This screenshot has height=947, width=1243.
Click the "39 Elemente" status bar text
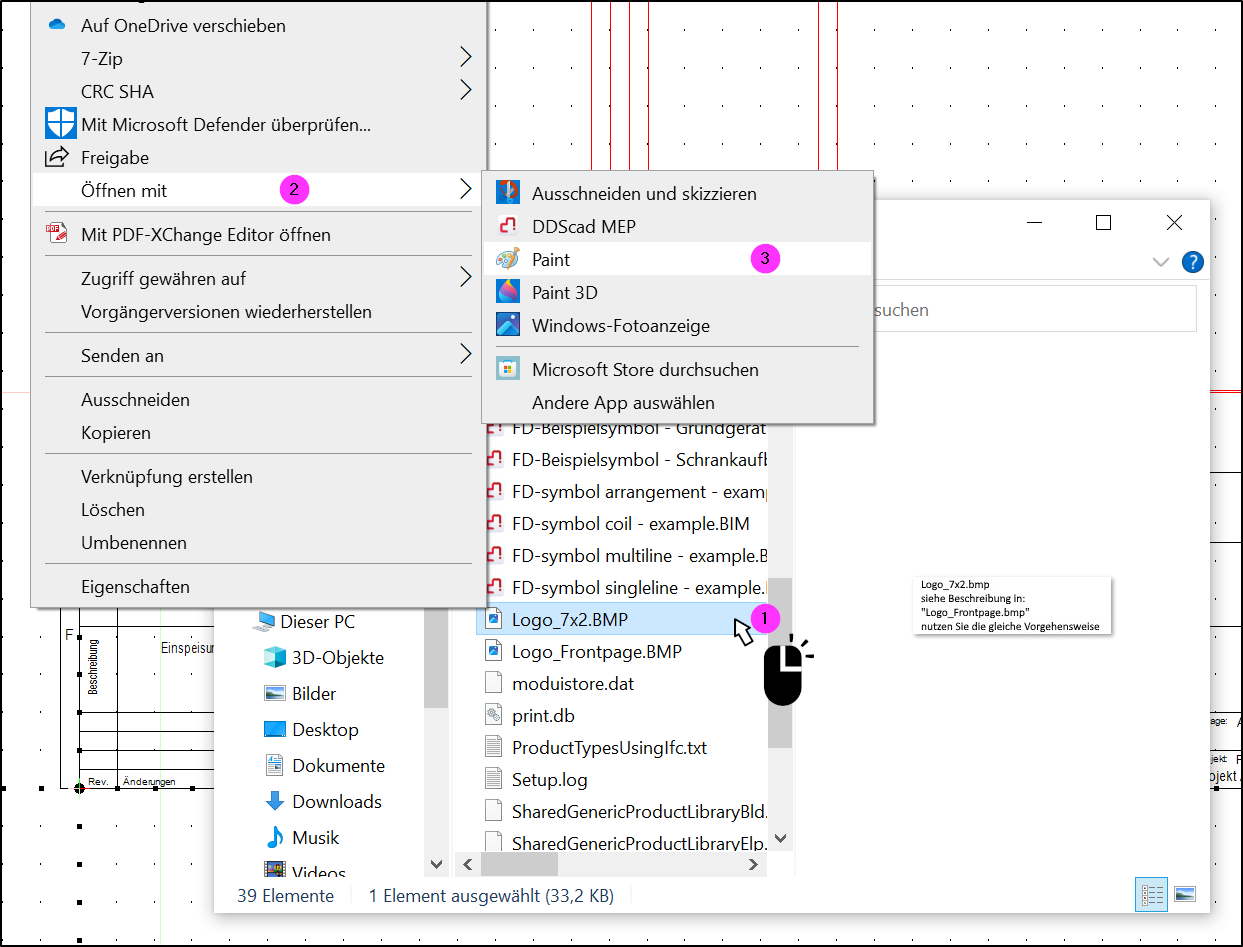(285, 895)
